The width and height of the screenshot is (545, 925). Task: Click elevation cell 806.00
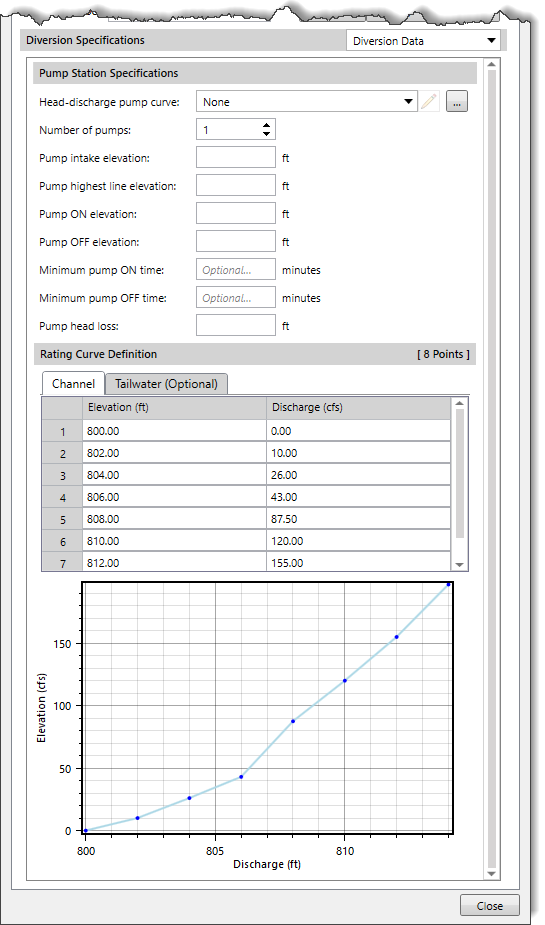[174, 497]
